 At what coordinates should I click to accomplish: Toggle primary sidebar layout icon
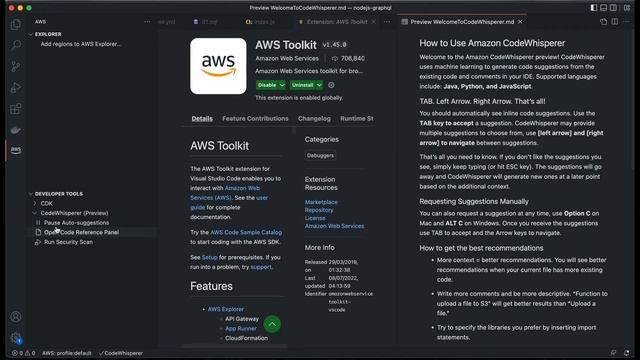pos(593,8)
